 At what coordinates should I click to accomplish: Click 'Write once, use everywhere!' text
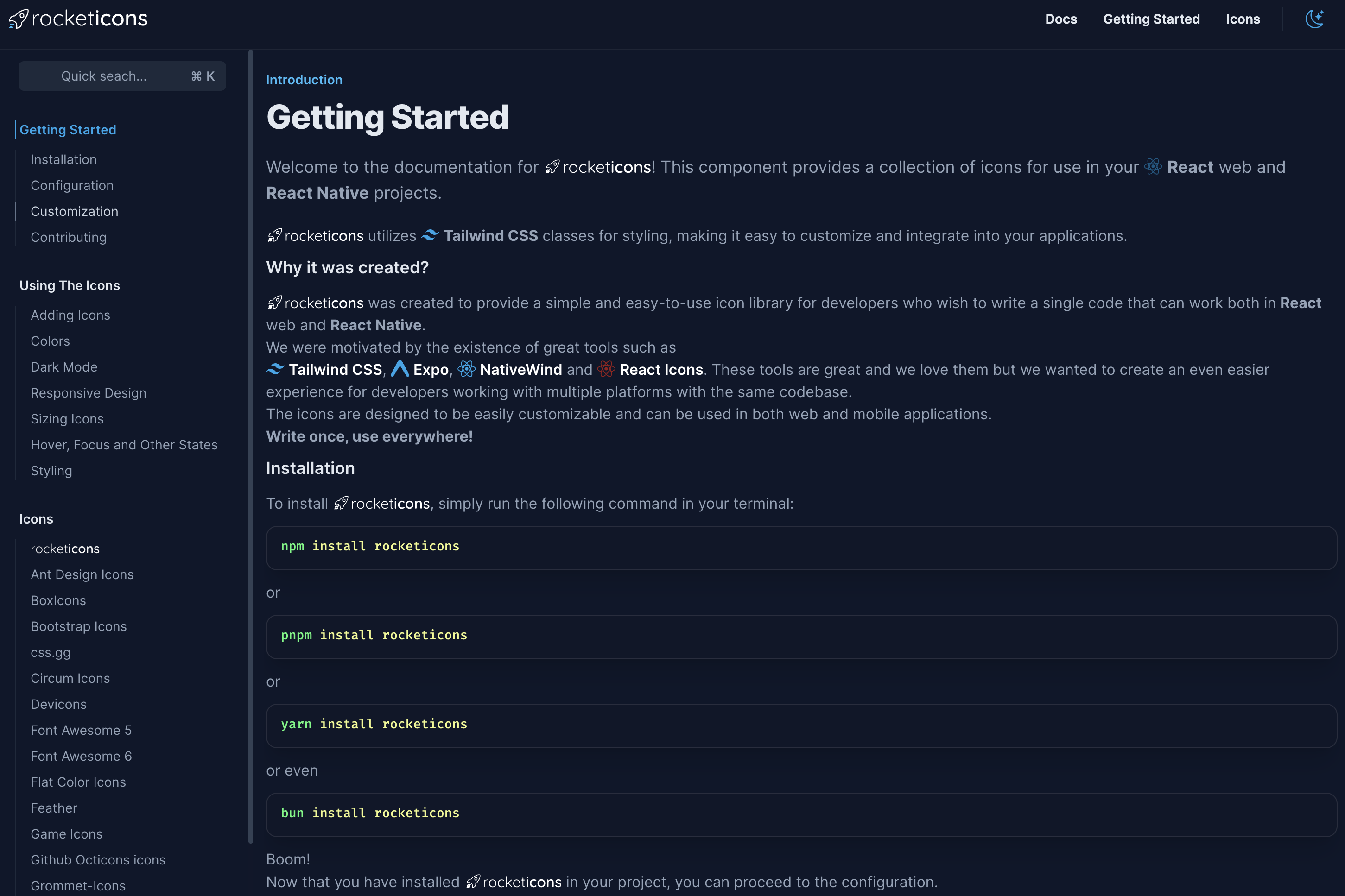(369, 436)
